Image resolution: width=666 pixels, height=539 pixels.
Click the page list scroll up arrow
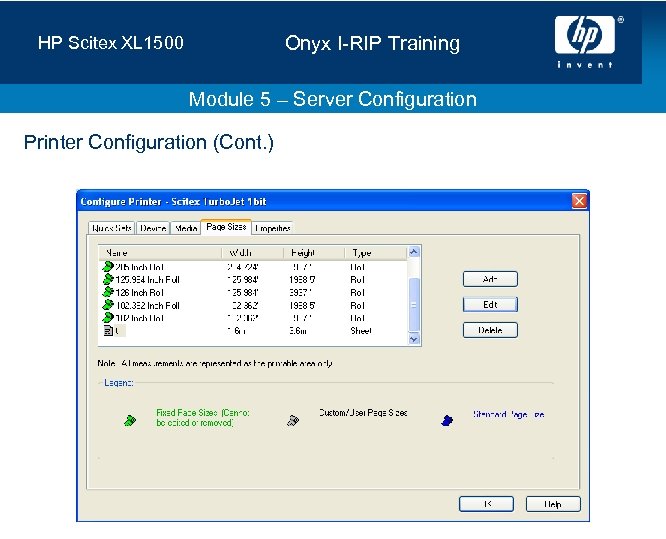tap(414, 252)
